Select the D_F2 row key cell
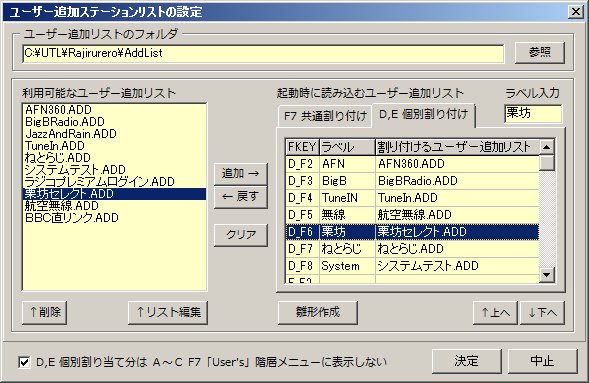Viewport: 589px width, 383px height. point(302,164)
